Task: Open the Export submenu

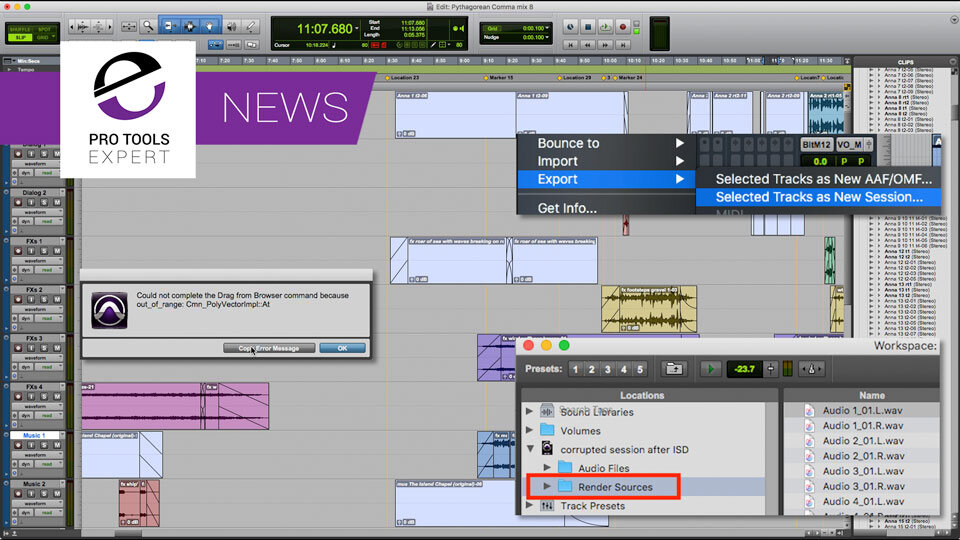Action: [606, 179]
